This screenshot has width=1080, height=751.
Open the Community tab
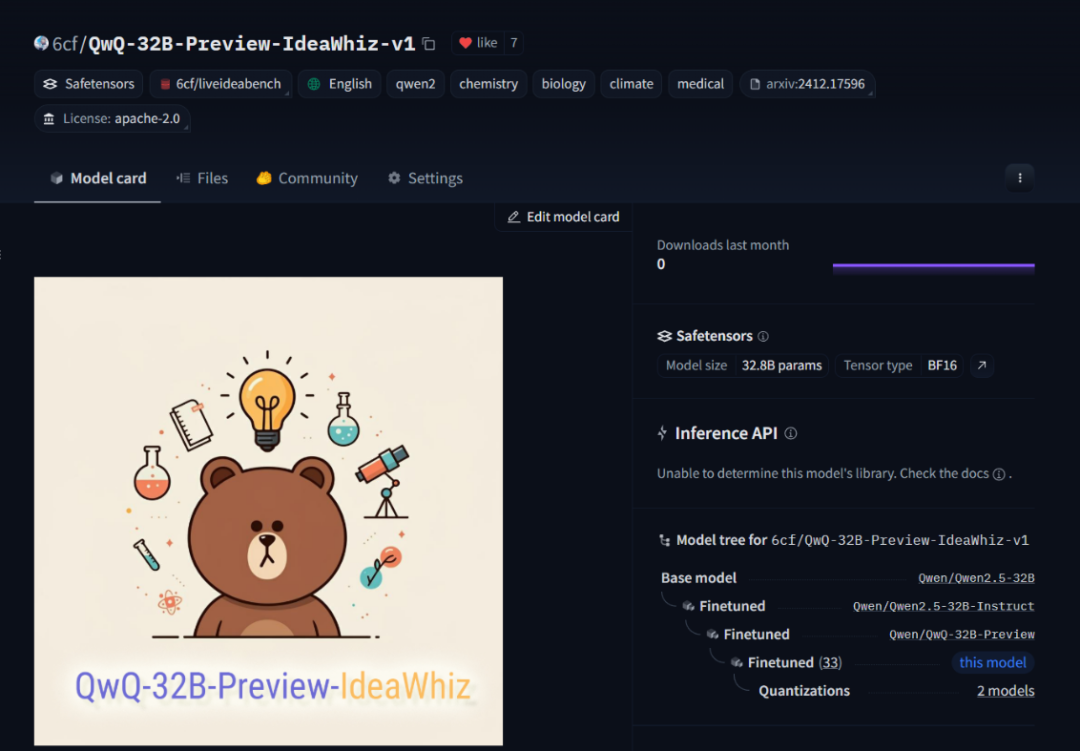307,178
